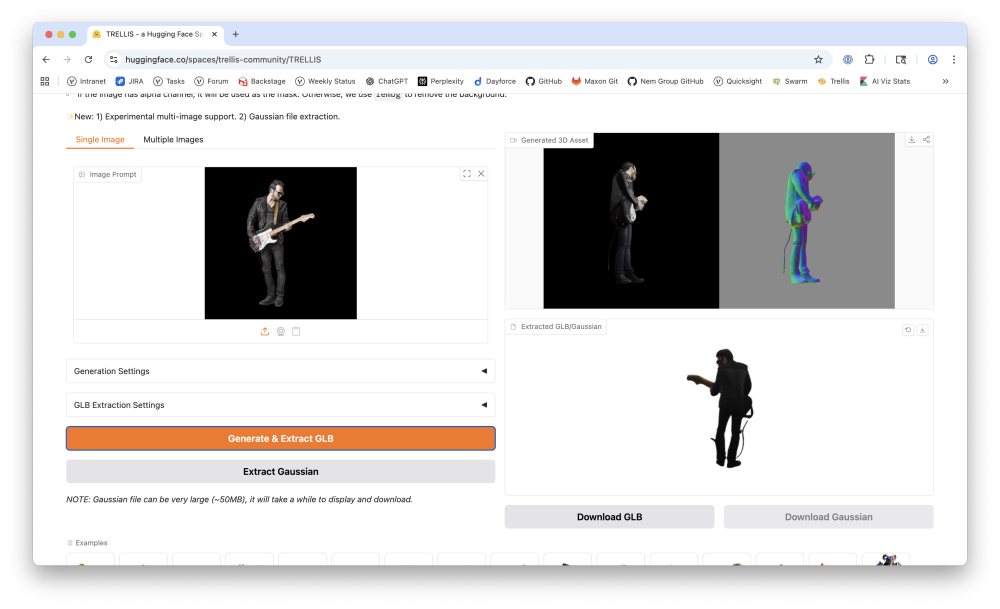The height and width of the screenshot is (609, 1000).
Task: Download the generated 3D asset video
Action: [912, 140]
